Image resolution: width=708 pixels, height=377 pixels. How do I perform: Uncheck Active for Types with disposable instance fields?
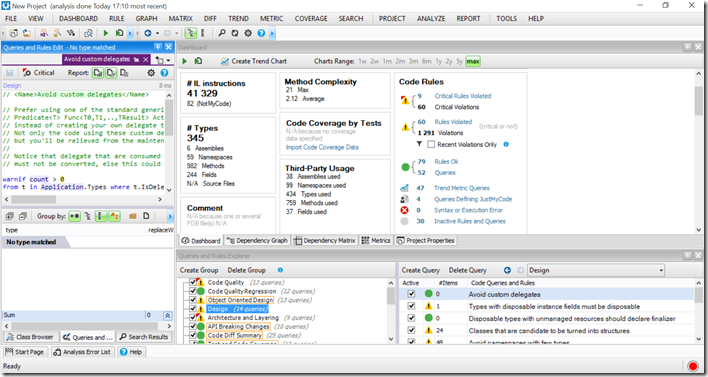tap(411, 306)
